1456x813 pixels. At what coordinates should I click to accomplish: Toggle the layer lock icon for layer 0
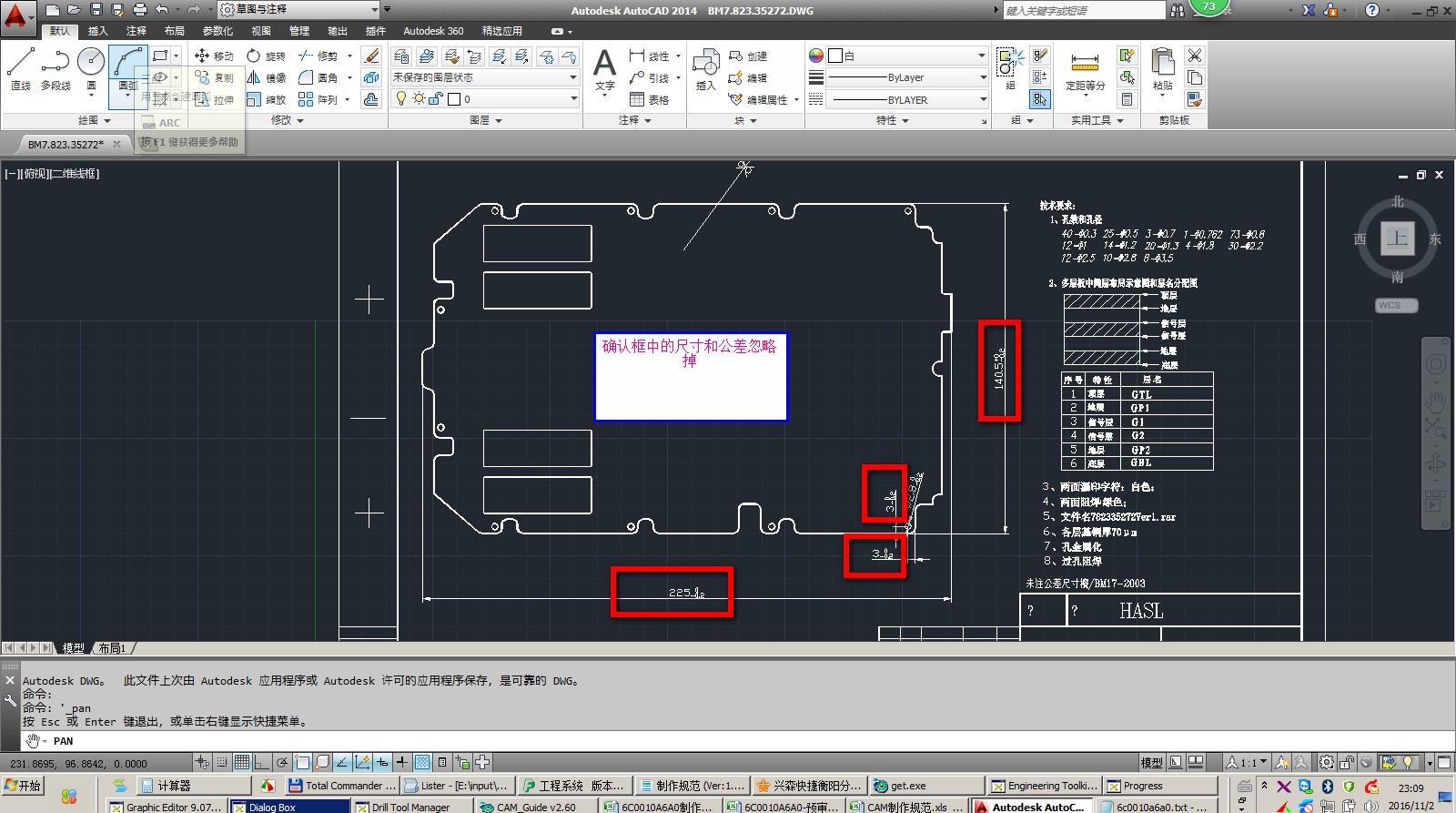(x=436, y=99)
